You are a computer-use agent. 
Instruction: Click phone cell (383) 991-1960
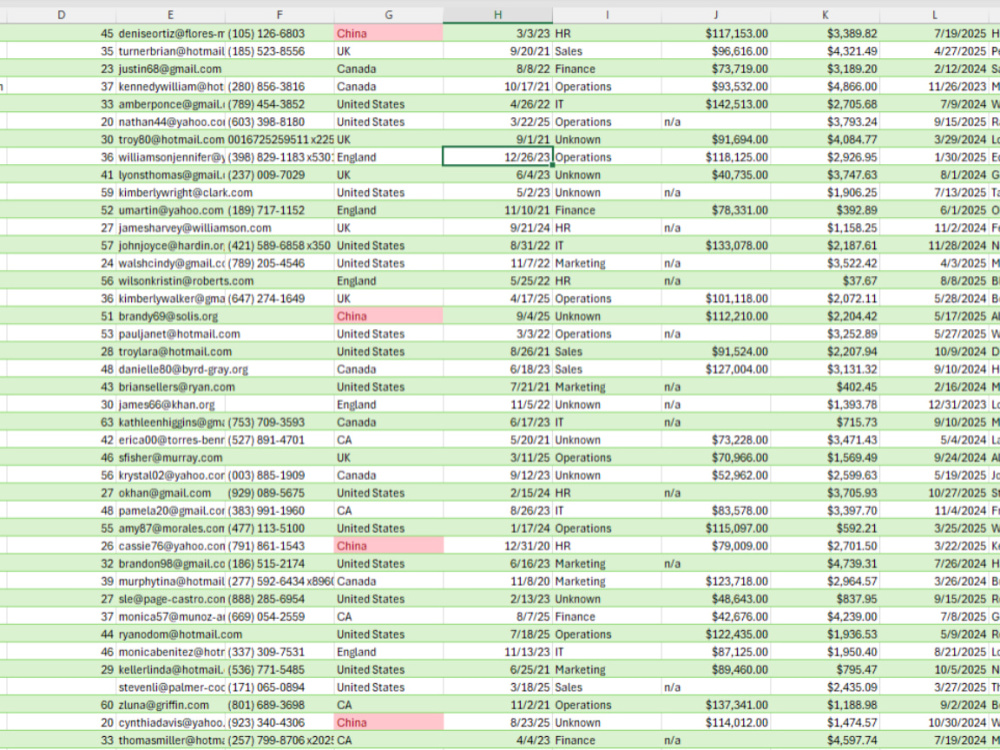279,510
